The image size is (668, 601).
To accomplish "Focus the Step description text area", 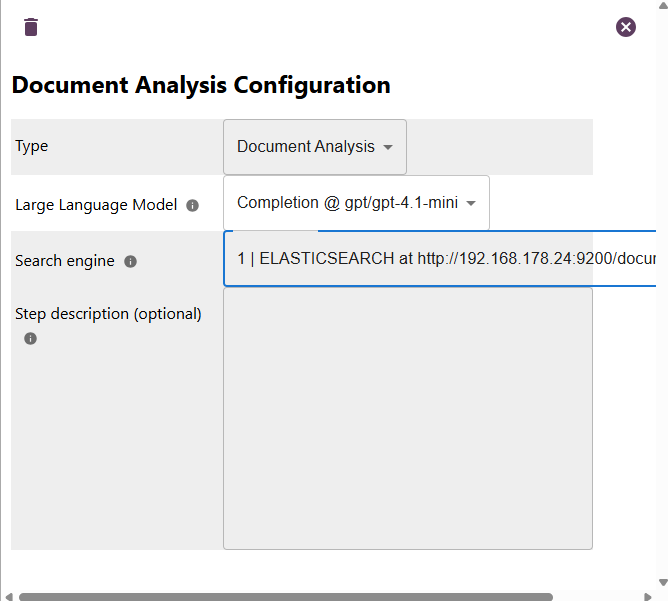I will 408,418.
